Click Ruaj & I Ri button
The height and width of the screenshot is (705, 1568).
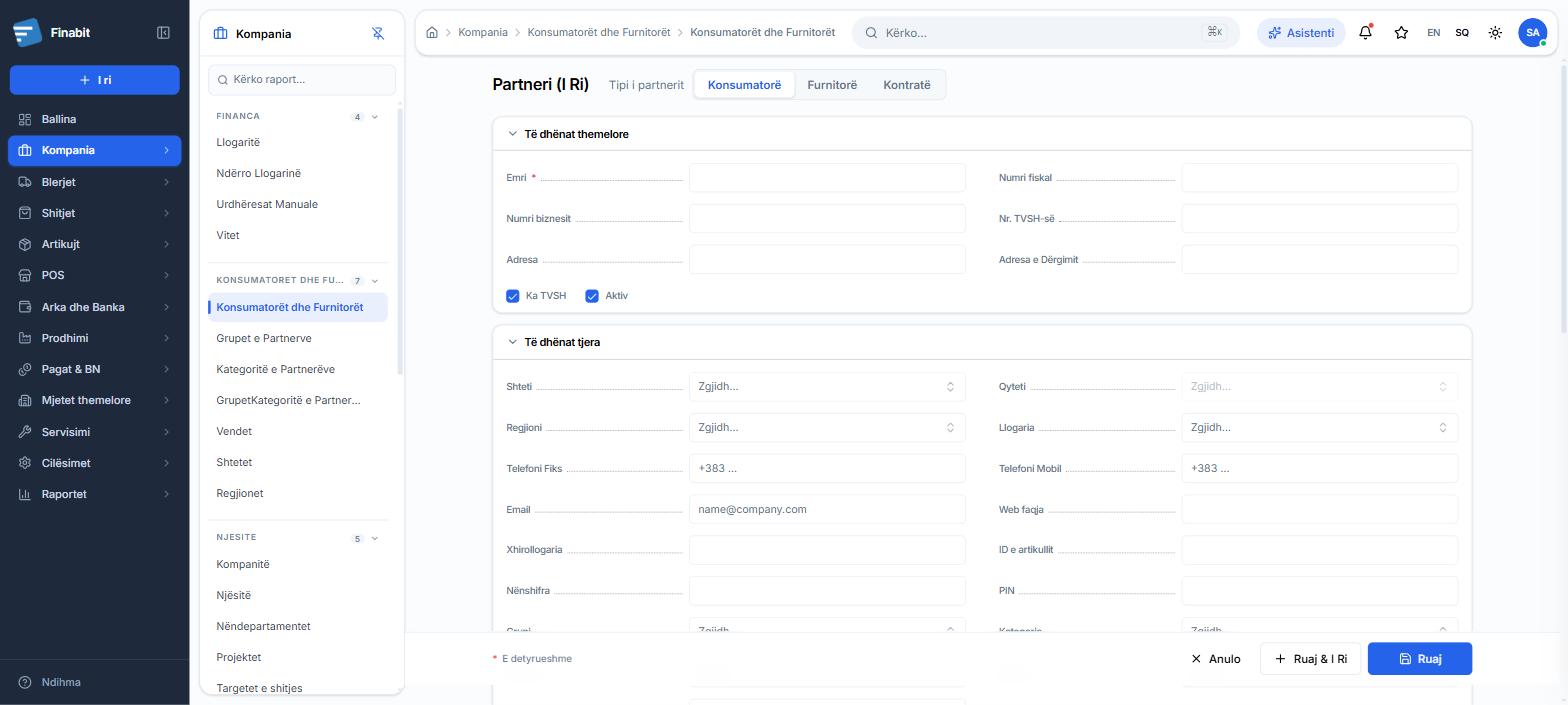click(x=1310, y=659)
